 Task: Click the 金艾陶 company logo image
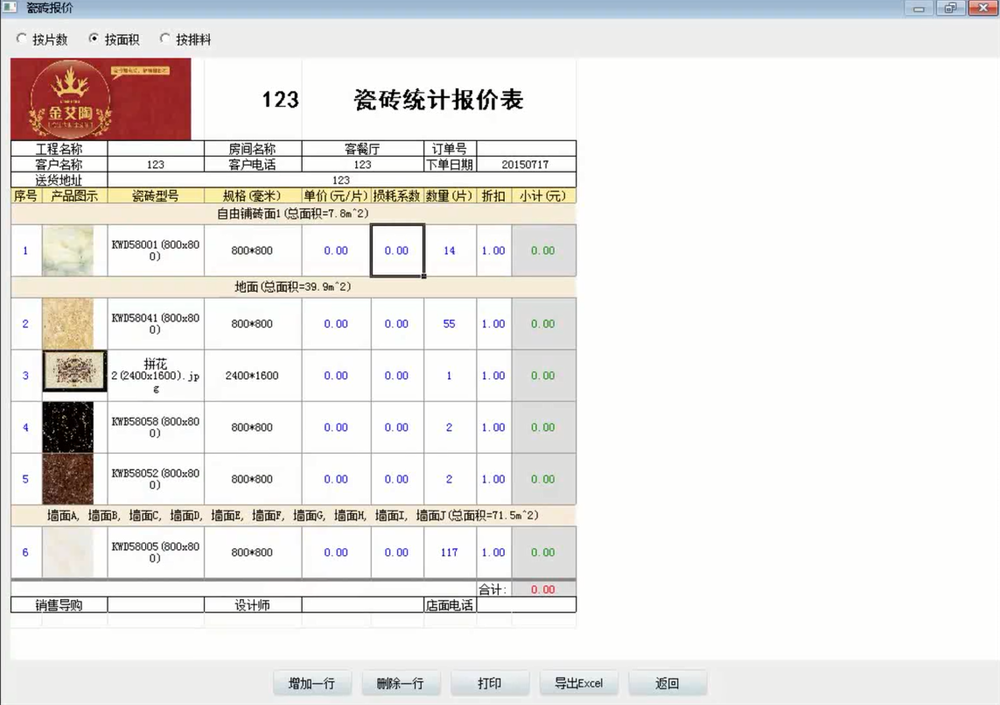point(99,97)
